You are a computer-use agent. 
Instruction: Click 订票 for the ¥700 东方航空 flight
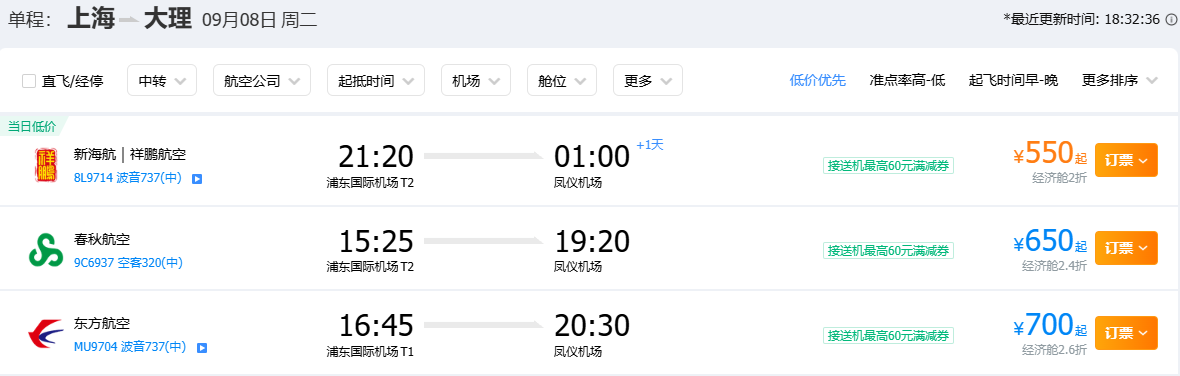point(1126,332)
